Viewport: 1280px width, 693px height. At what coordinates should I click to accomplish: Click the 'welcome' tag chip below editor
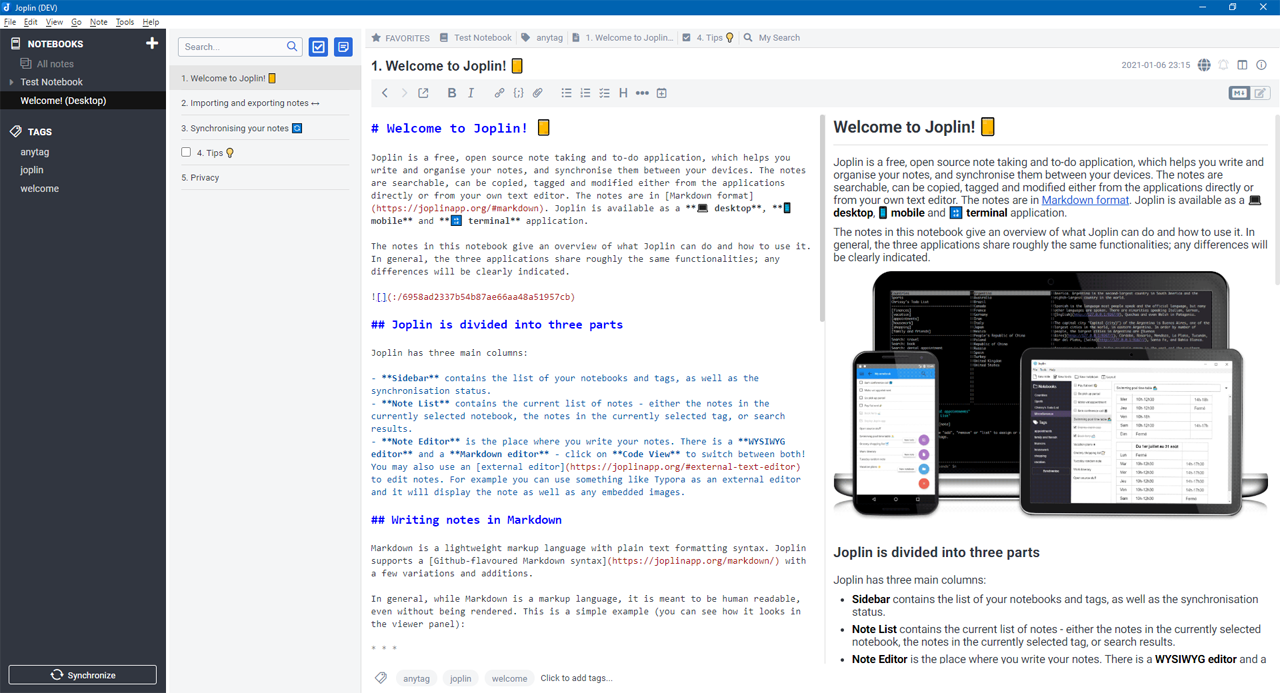pyautogui.click(x=509, y=678)
